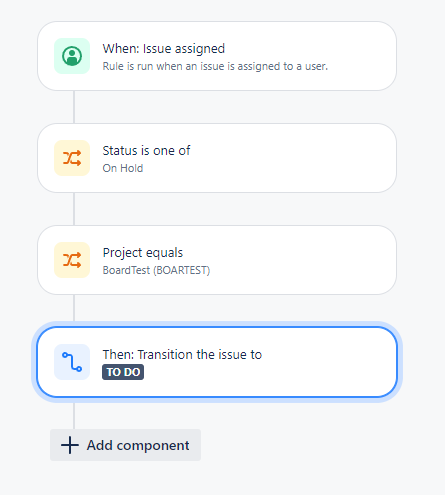Click the trigger description about issue assigned
445x495 pixels.
pyautogui.click(x=215, y=66)
